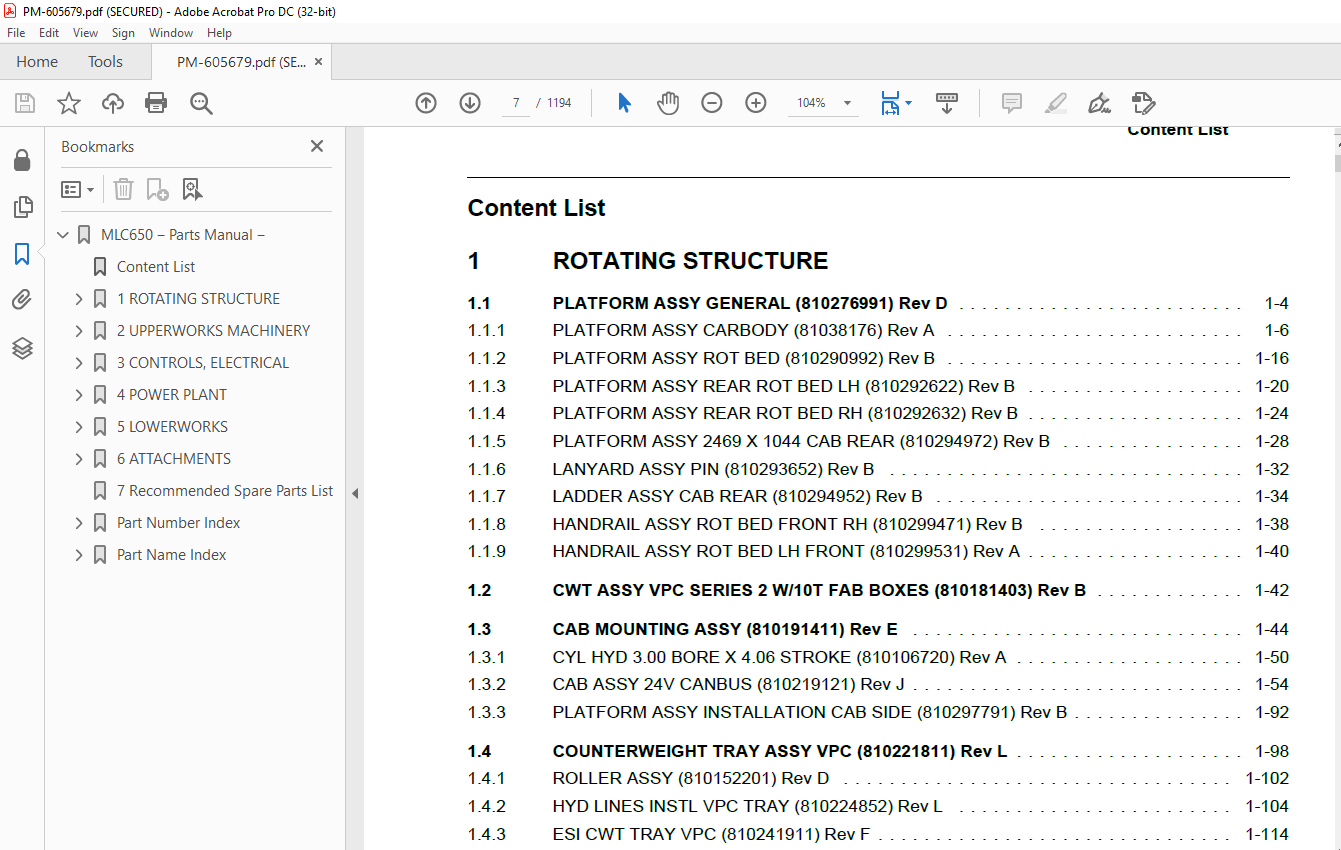Expand the 4 POWER PLANT bookmark
Image resolution: width=1341 pixels, height=850 pixels.
point(79,395)
